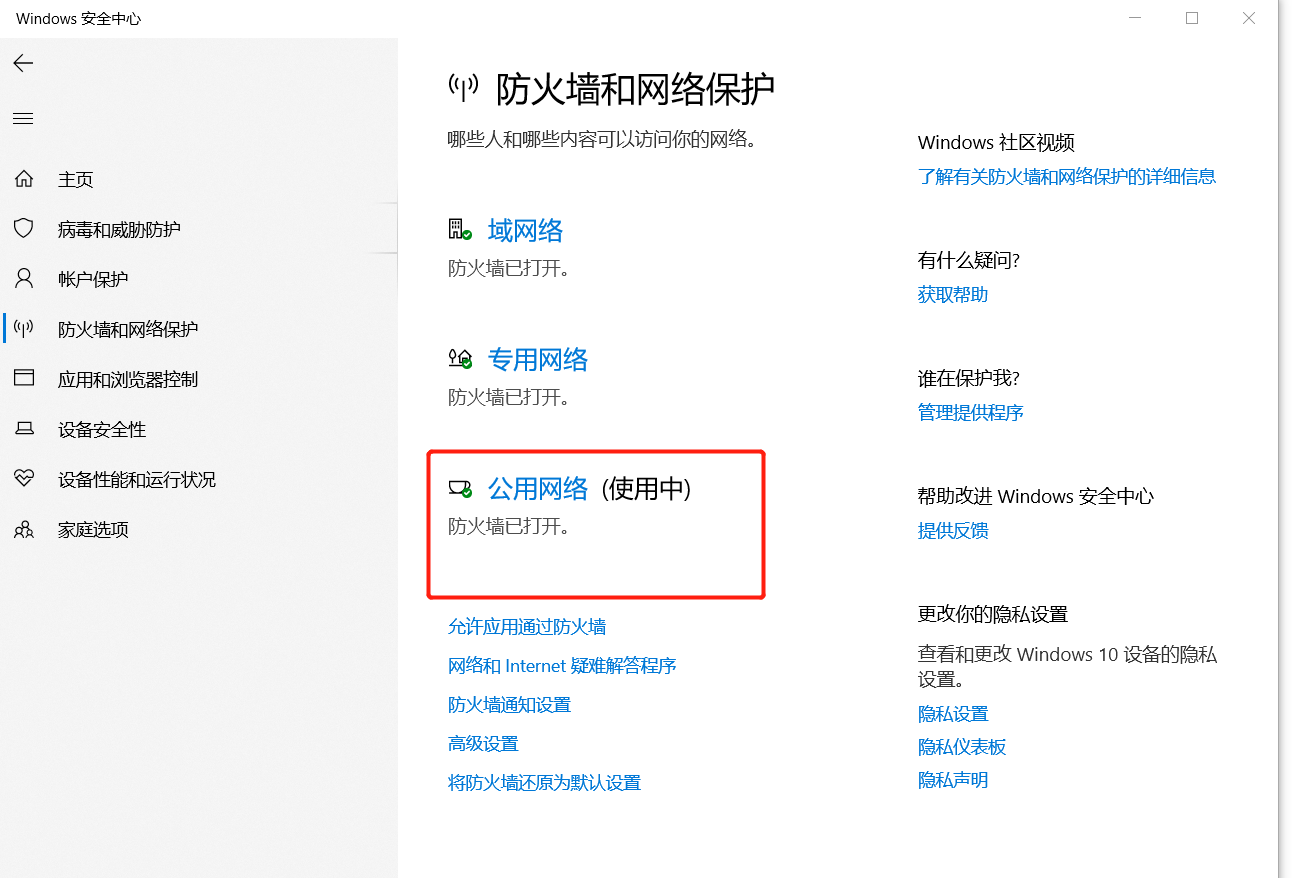The image size is (1309, 878).
Task: Click the laptop icon for device security
Action: click(24, 429)
